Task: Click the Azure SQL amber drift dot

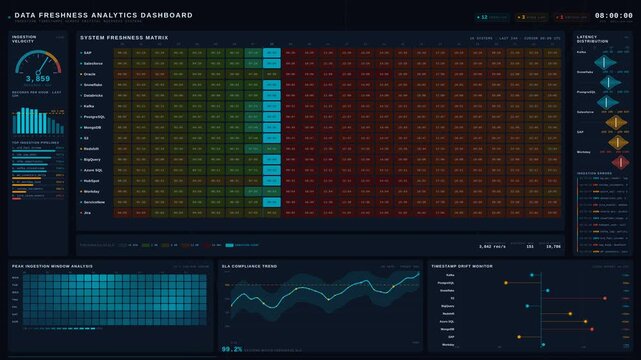Action: (586, 322)
